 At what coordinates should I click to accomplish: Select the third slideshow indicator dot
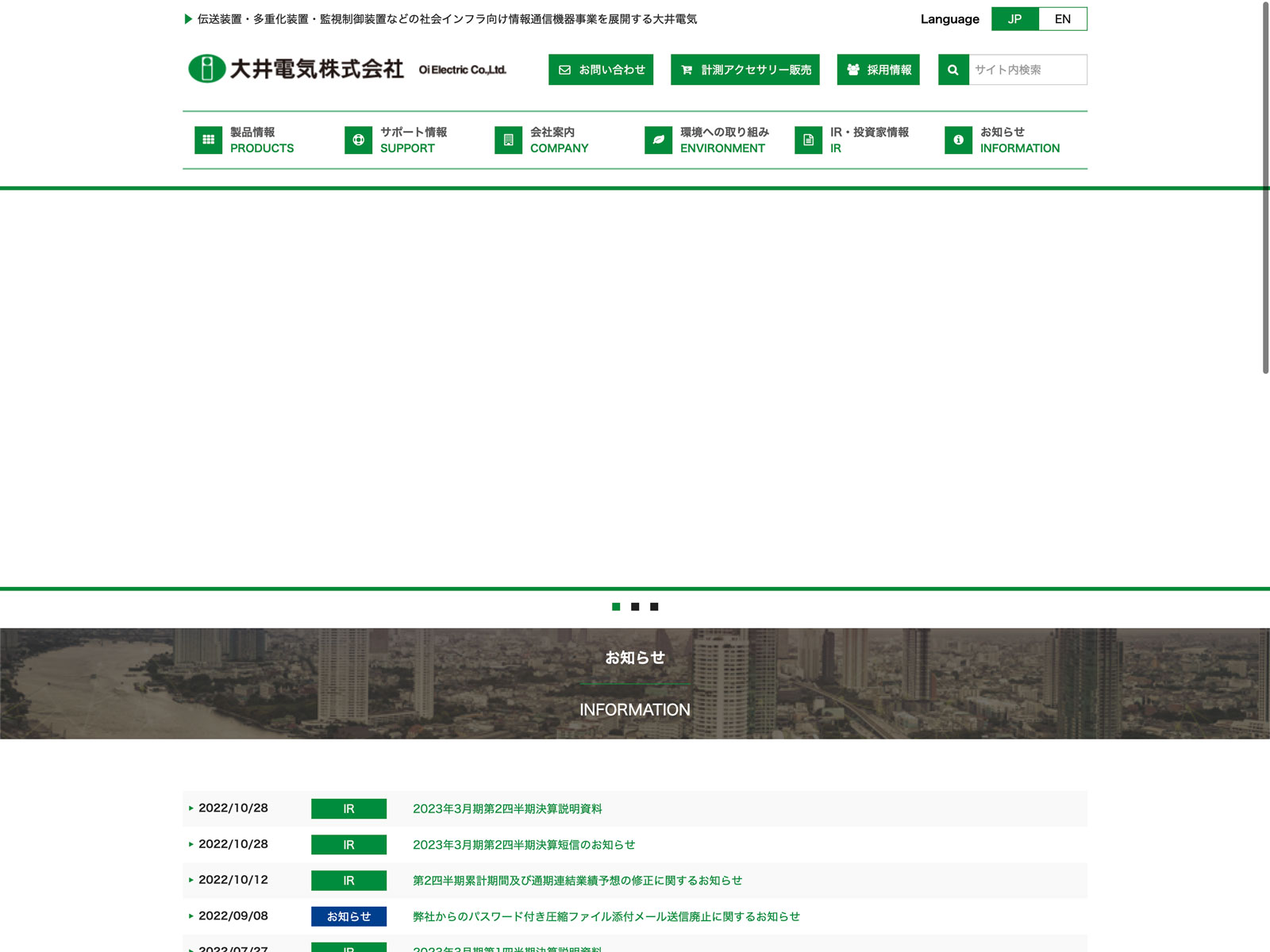[654, 607]
